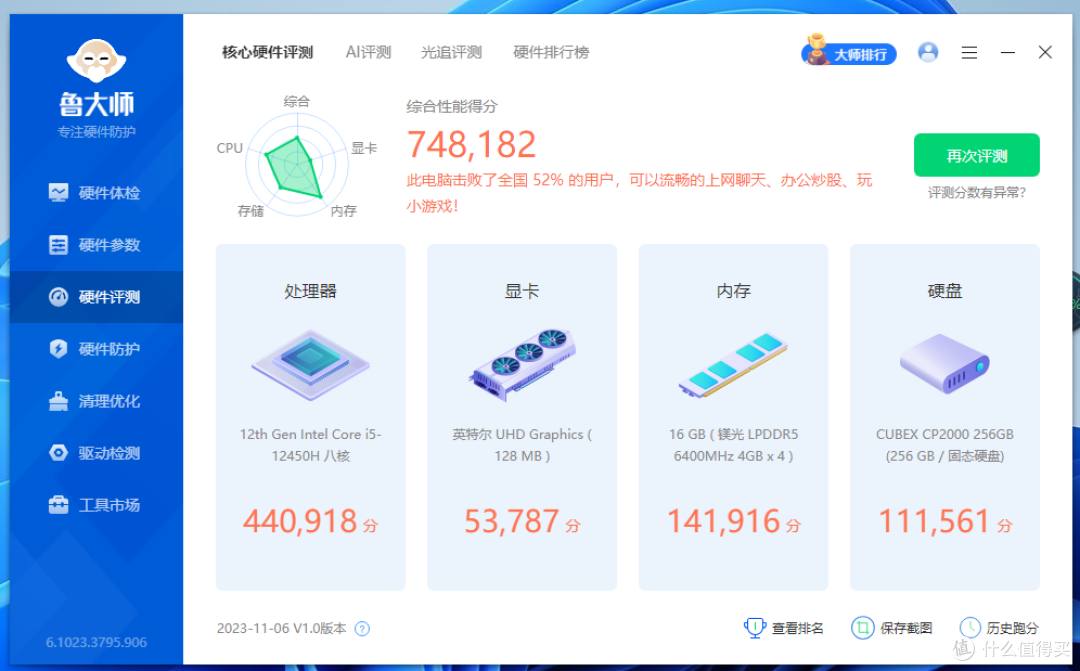Click the 查看排名 trophy icon
The height and width of the screenshot is (671, 1080).
pyautogui.click(x=755, y=628)
